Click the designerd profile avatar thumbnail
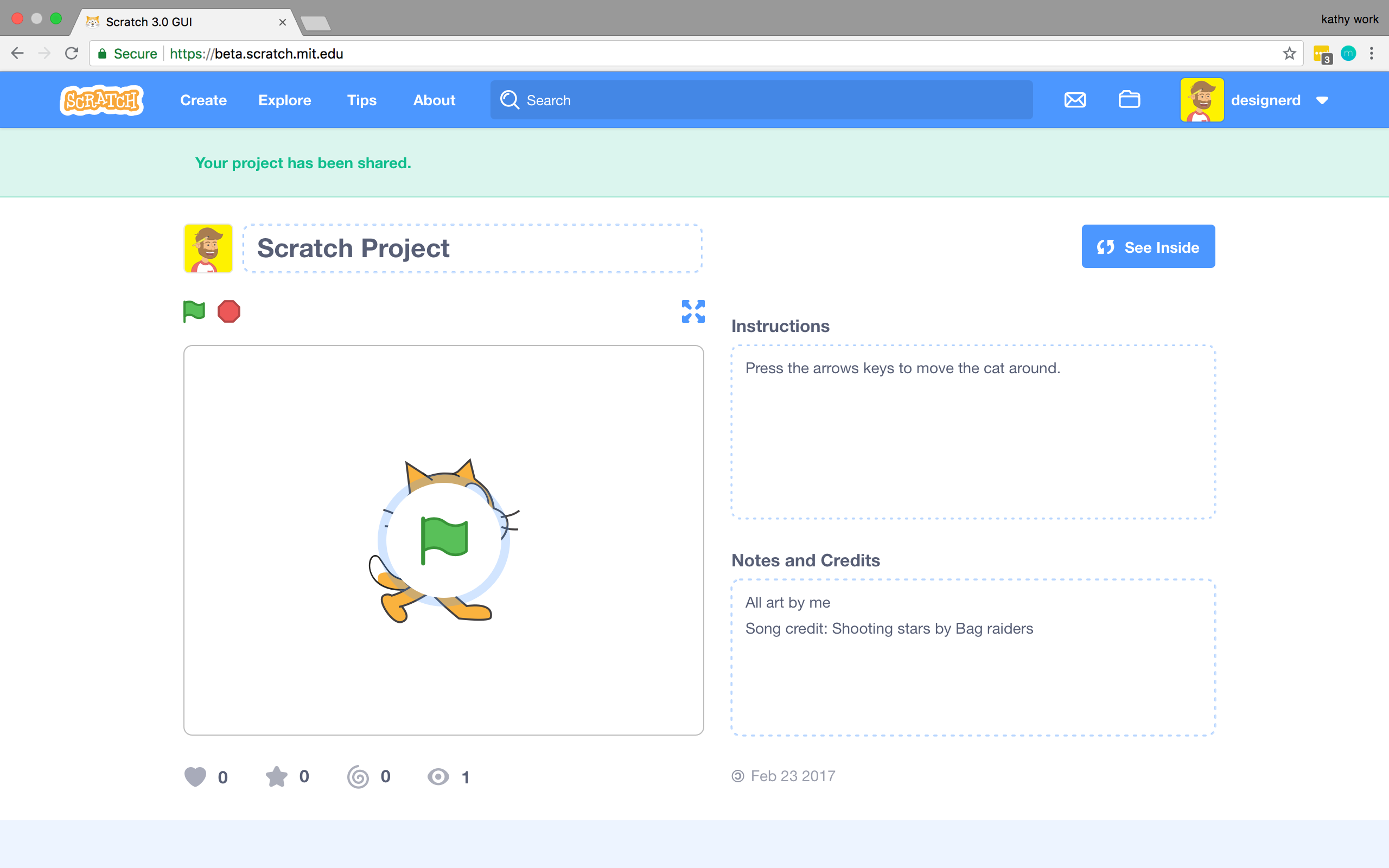 (x=1202, y=99)
